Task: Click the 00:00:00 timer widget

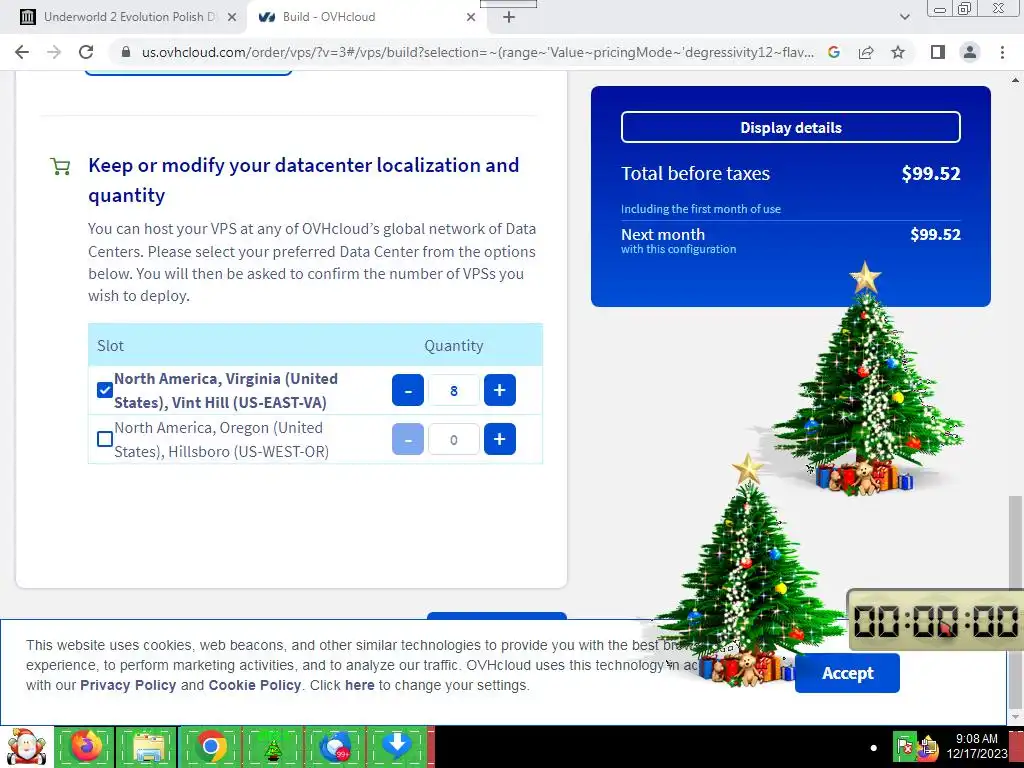Action: click(x=935, y=620)
